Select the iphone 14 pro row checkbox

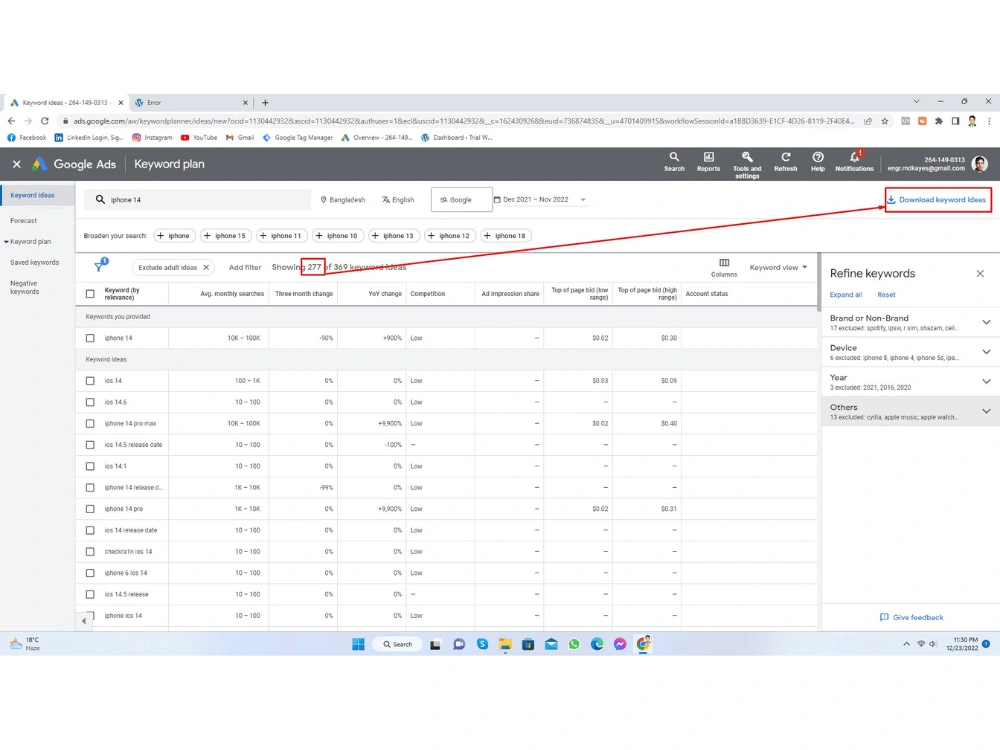90,509
